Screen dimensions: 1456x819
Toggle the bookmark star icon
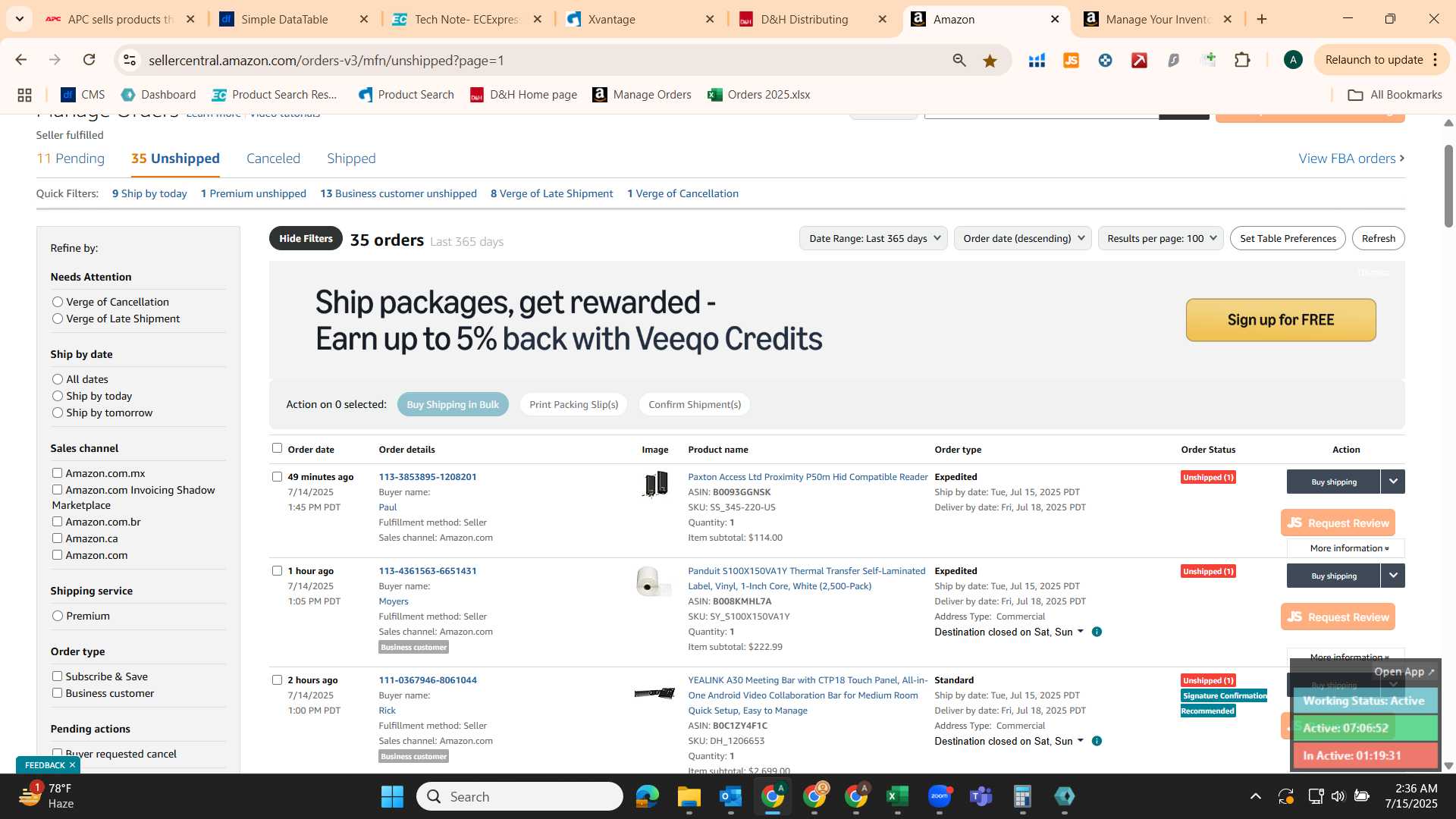point(990,60)
